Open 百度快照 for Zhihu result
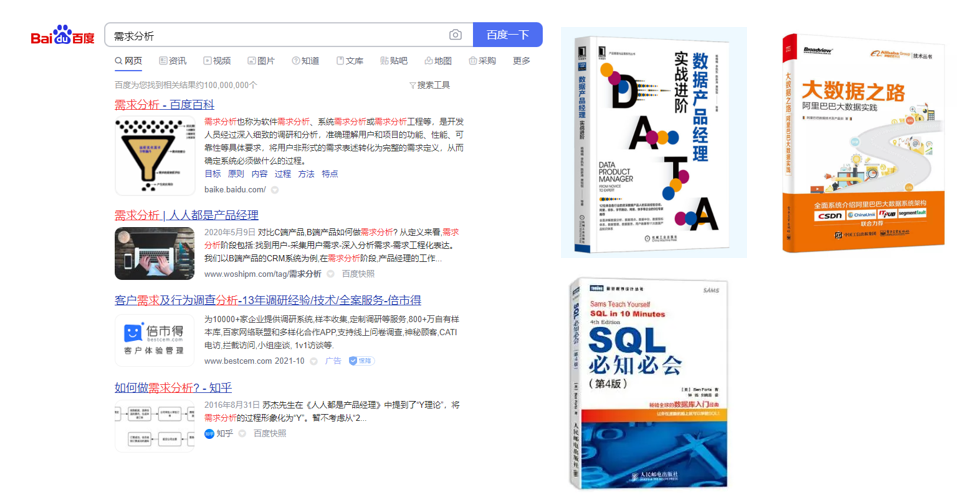 tap(270, 433)
